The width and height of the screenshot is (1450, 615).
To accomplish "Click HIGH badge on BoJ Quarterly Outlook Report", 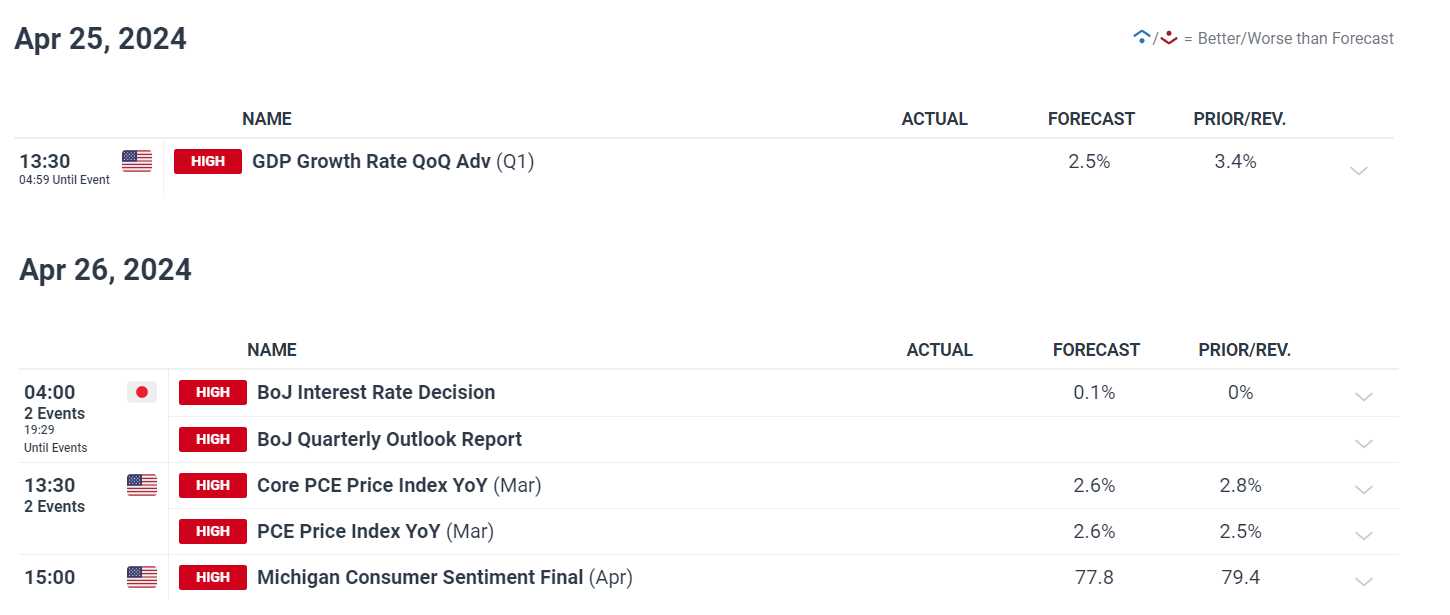I will [213, 439].
